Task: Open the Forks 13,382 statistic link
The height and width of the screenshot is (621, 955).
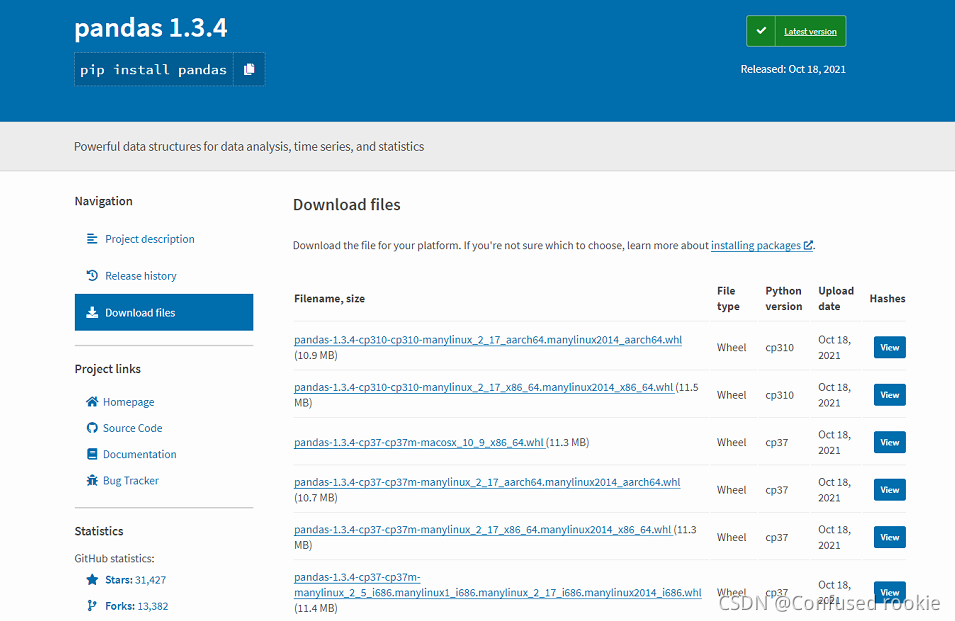Action: [136, 606]
